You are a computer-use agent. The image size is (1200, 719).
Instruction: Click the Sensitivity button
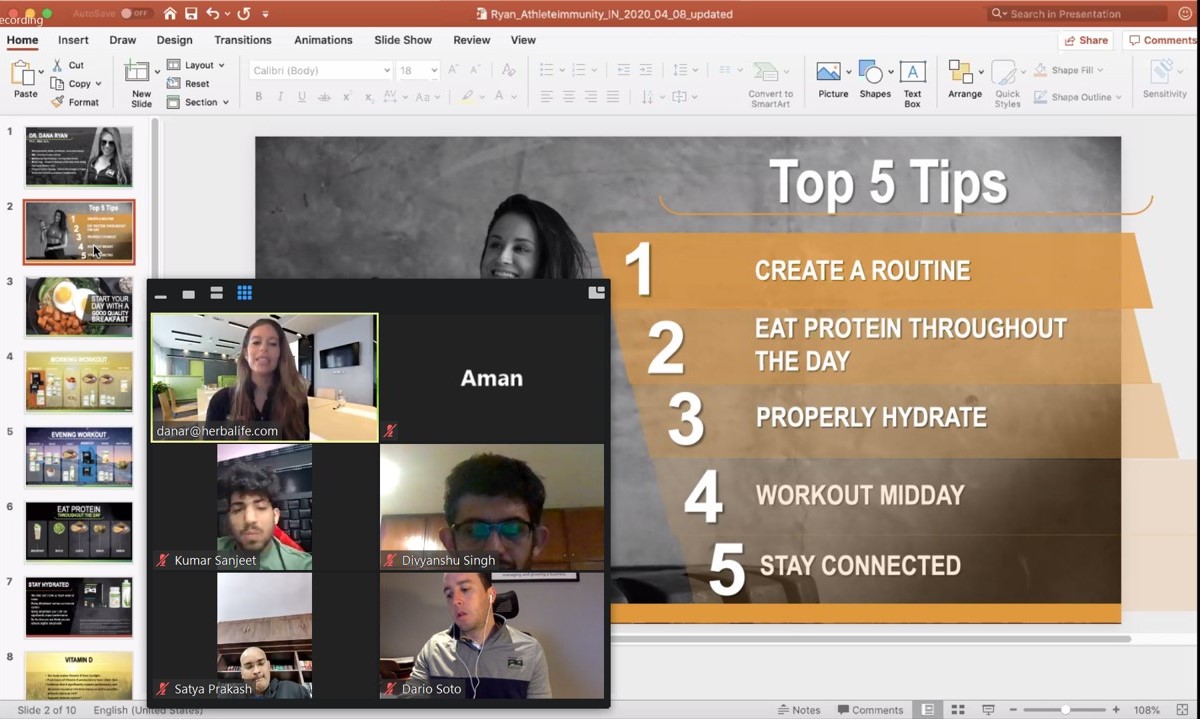pos(1164,80)
